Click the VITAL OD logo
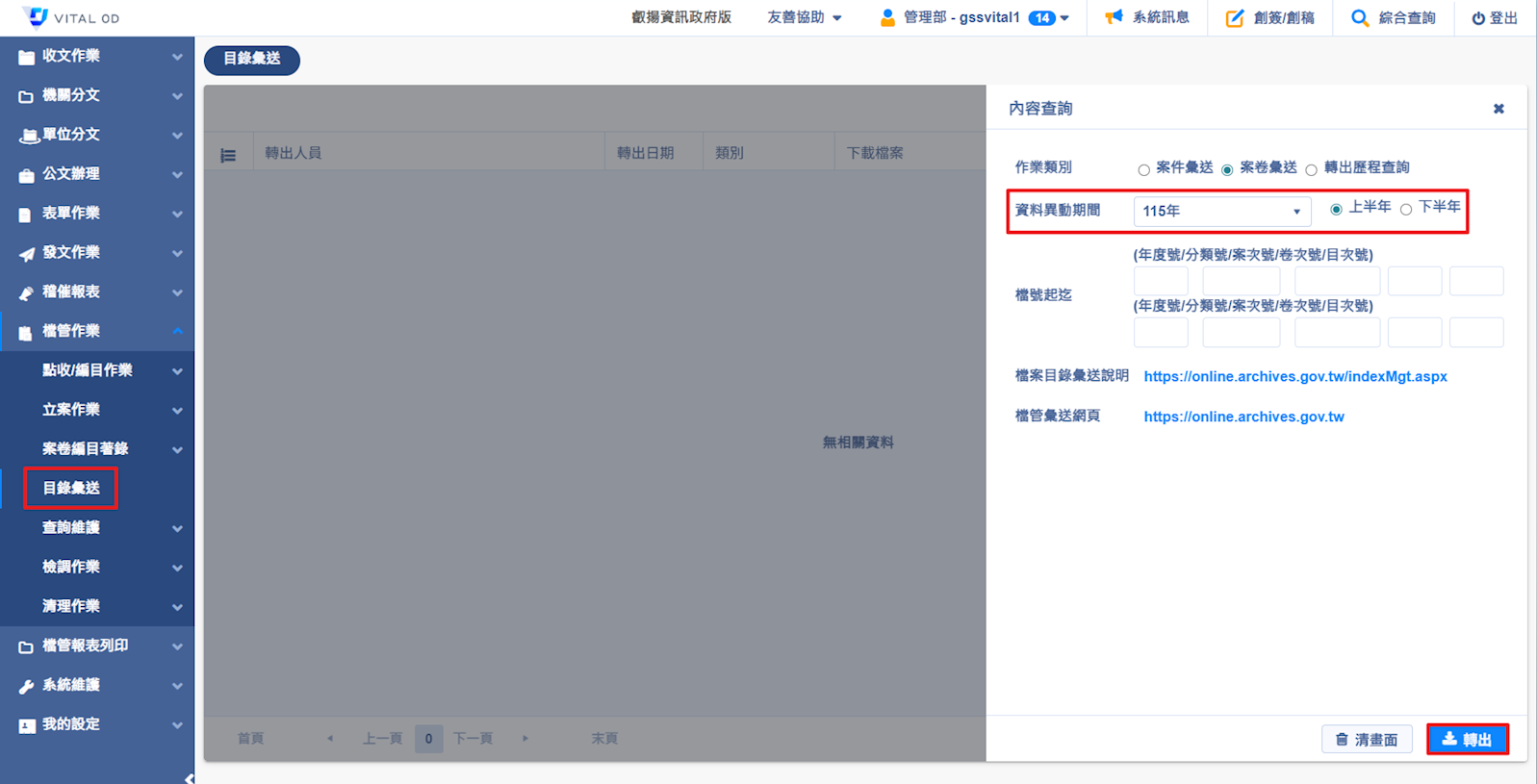 (x=37, y=17)
